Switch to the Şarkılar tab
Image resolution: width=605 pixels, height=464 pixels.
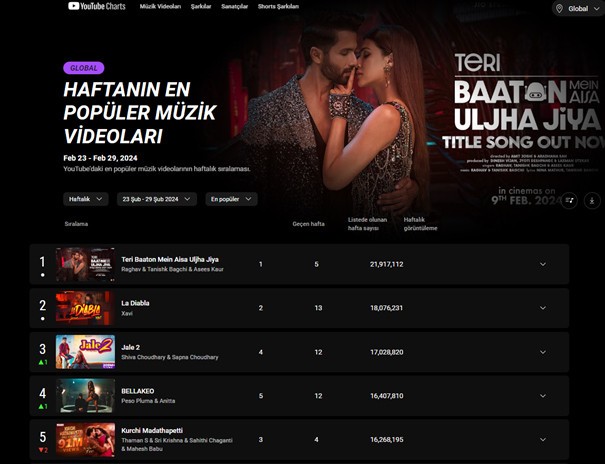pyautogui.click(x=201, y=7)
